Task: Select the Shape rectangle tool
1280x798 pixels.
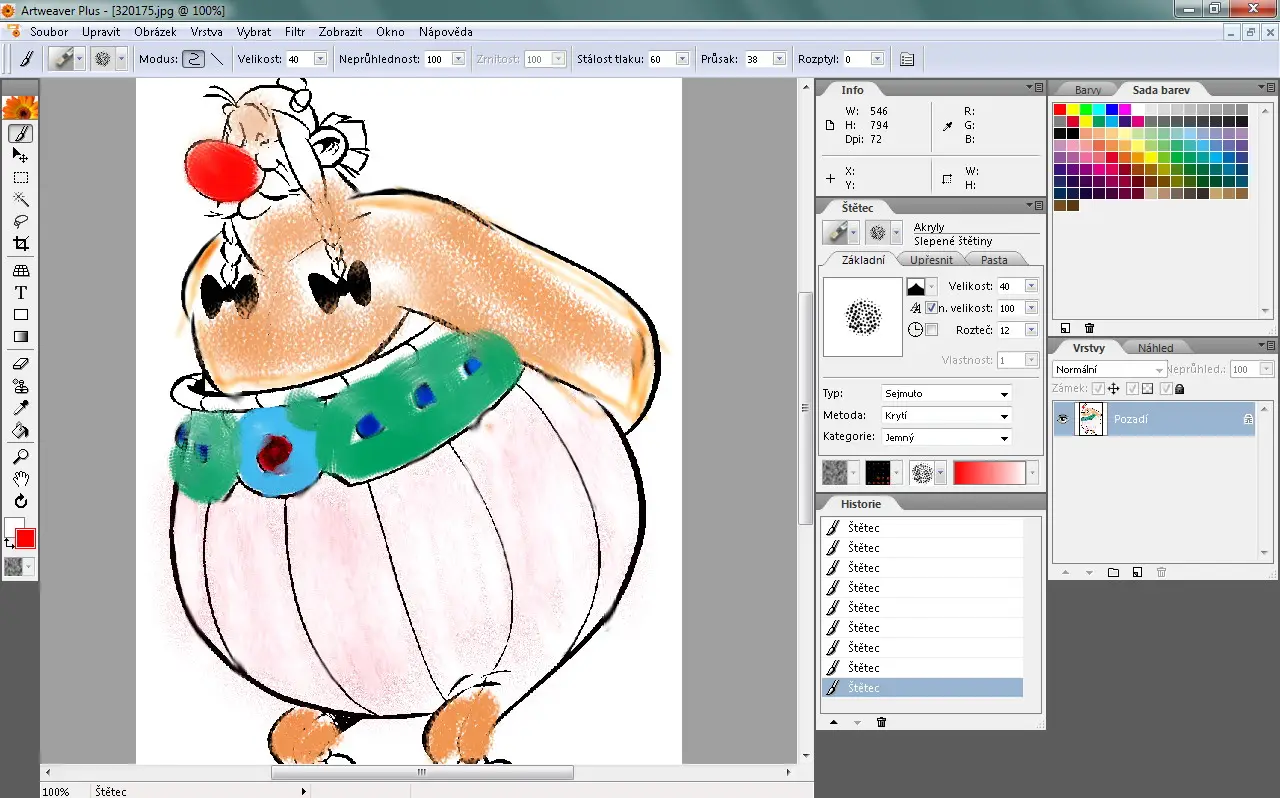Action: [x=20, y=314]
